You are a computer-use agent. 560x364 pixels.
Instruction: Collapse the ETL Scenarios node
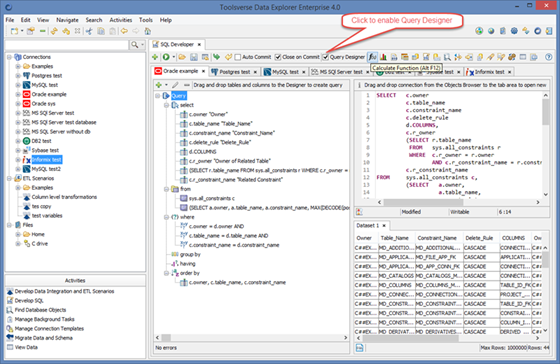coord(9,178)
